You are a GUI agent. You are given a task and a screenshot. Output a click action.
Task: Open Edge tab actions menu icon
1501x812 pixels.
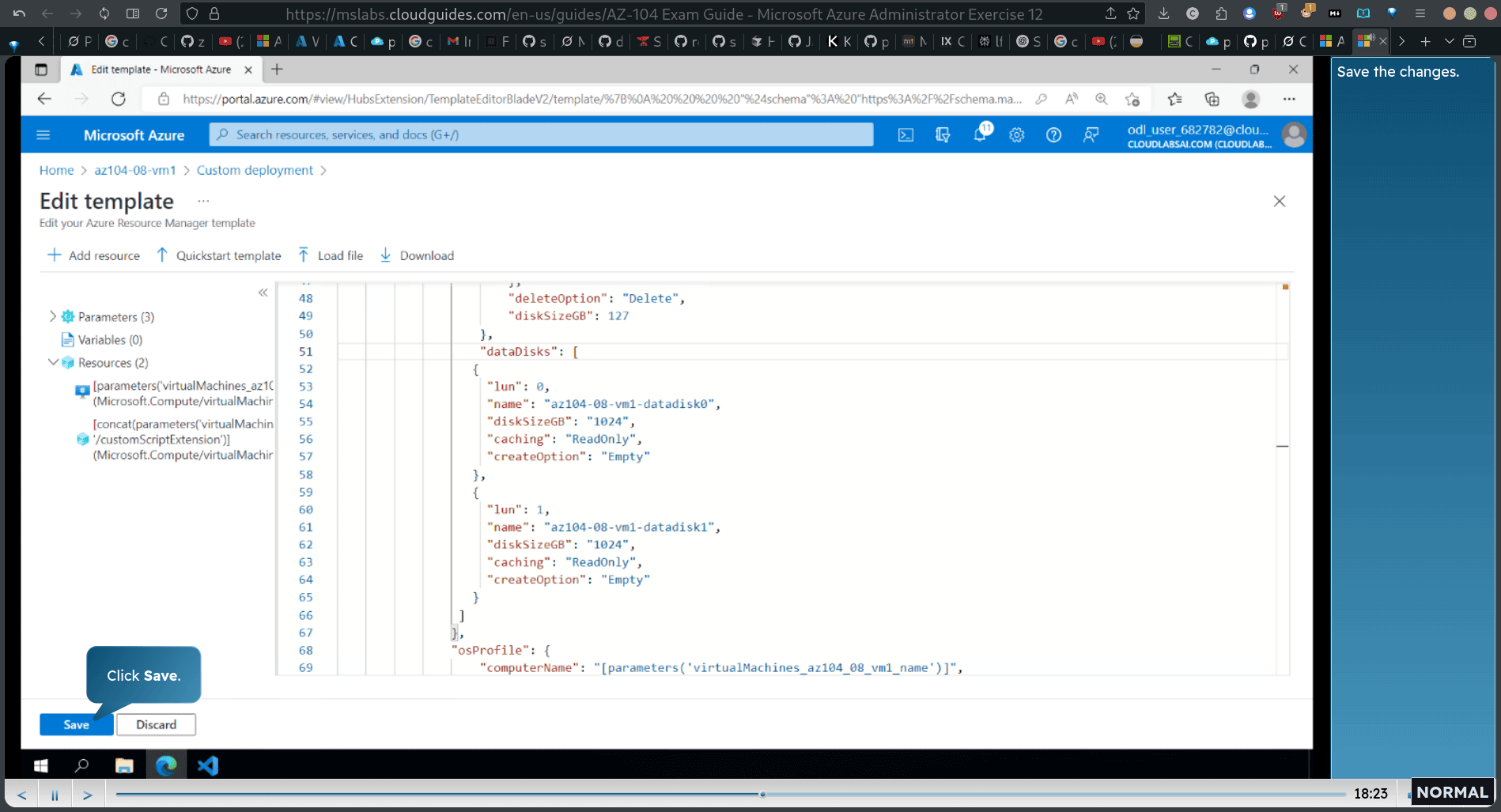[x=41, y=70]
